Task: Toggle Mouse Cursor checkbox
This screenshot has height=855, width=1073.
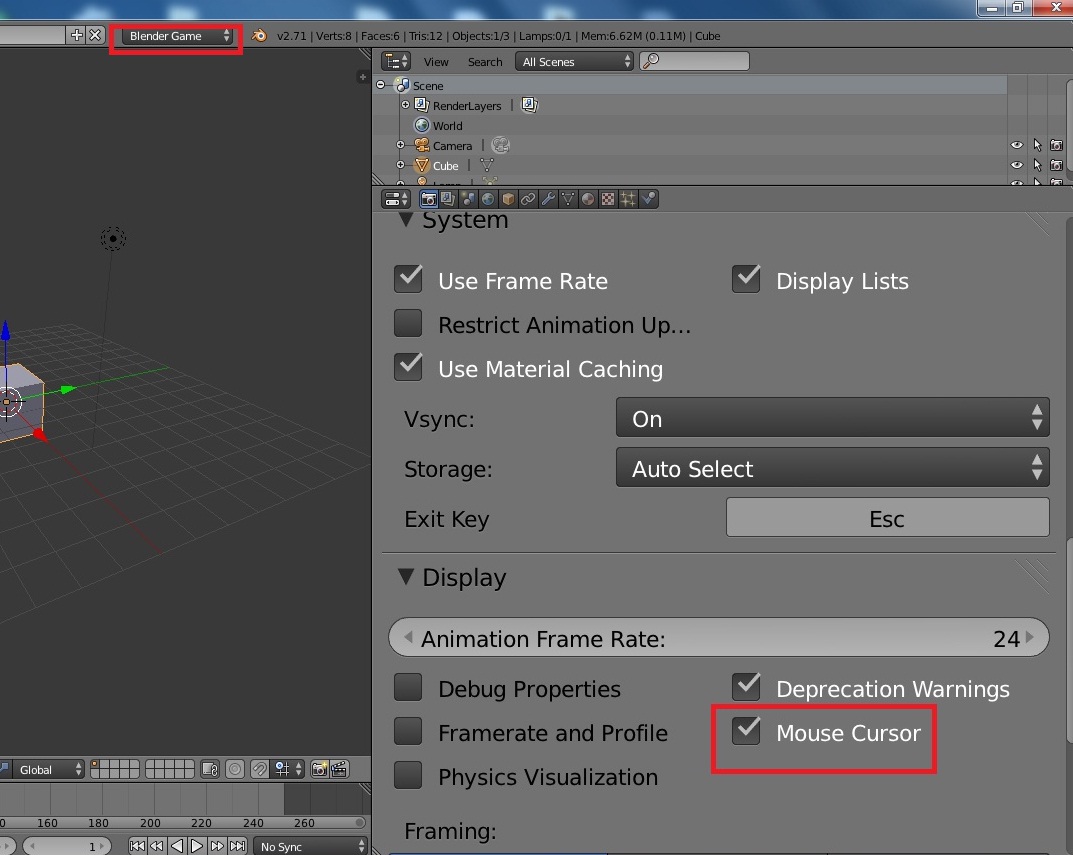Action: tap(746, 731)
